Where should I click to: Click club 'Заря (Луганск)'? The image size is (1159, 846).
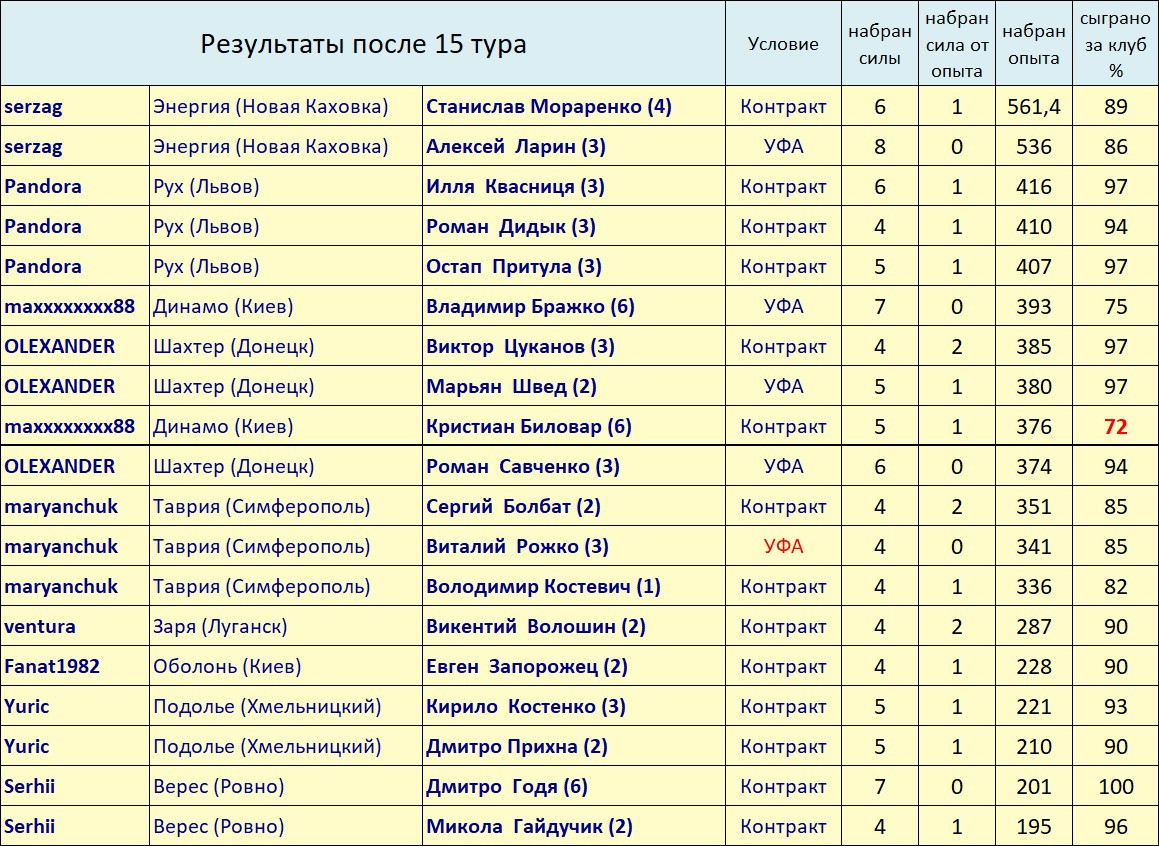coord(220,626)
